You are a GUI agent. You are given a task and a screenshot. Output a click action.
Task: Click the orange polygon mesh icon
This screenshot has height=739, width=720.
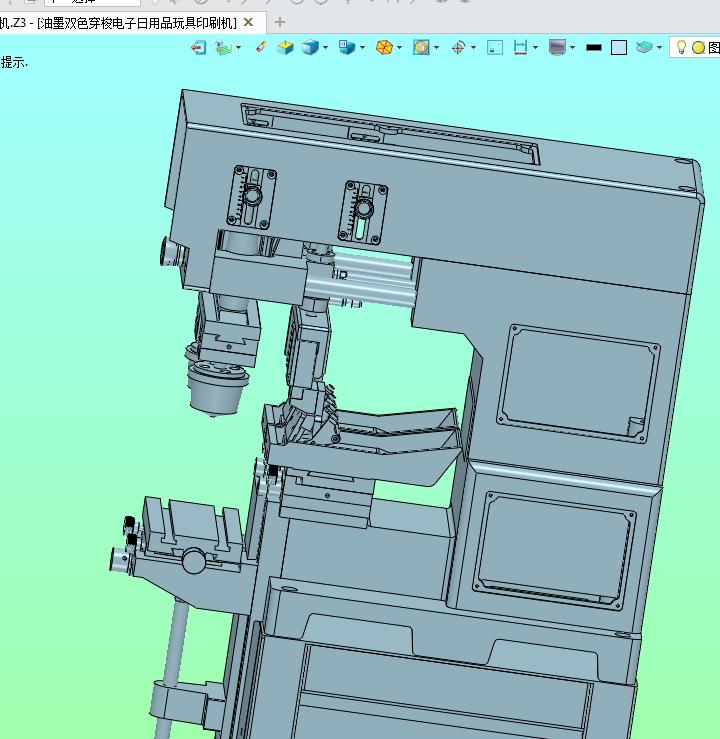384,48
